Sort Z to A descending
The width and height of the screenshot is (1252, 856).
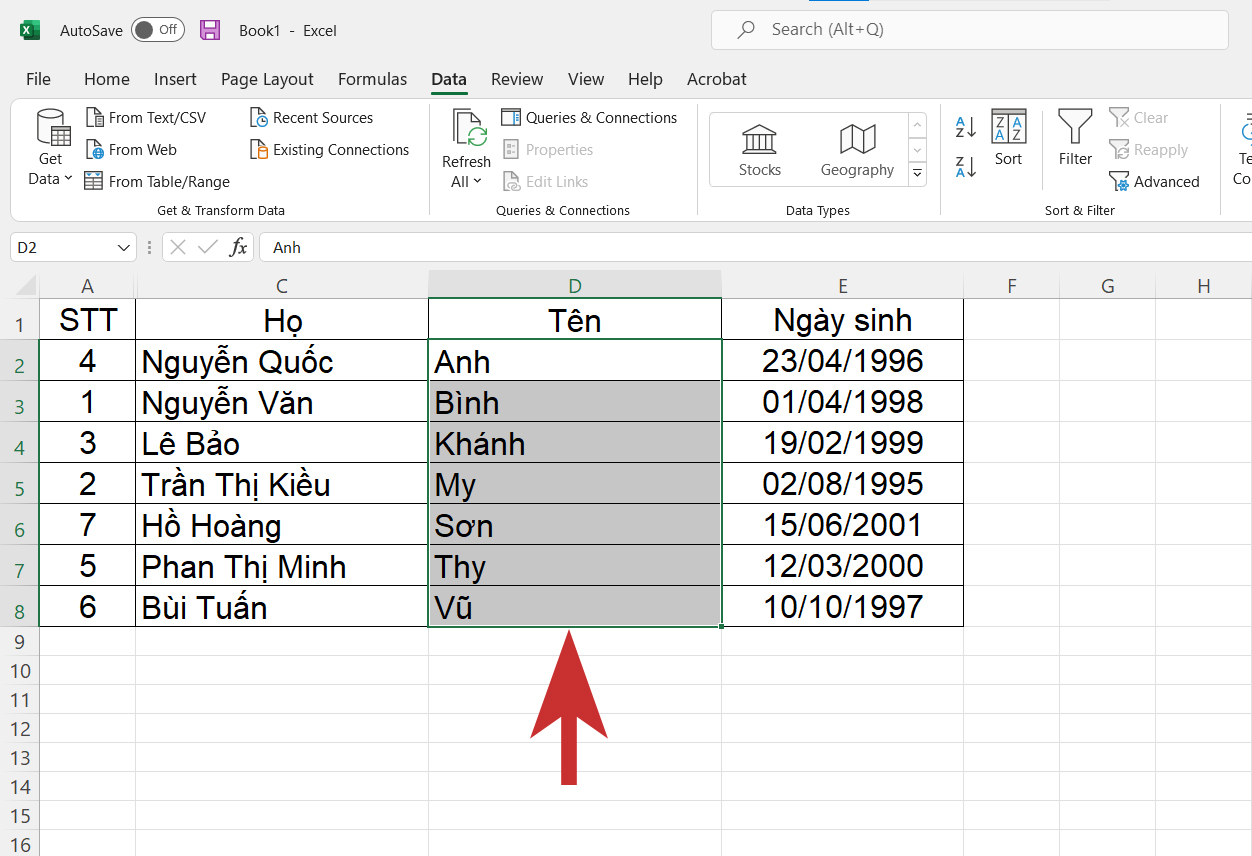tap(966, 167)
